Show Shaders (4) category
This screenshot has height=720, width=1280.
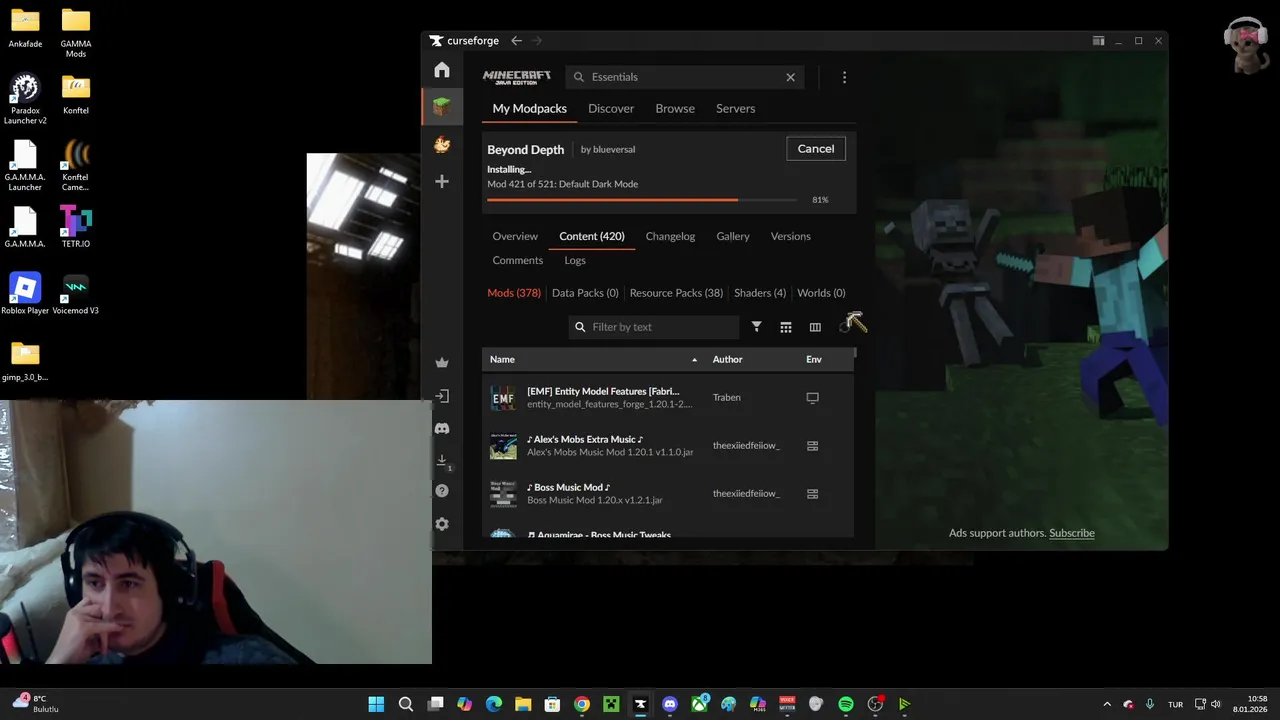click(x=760, y=293)
